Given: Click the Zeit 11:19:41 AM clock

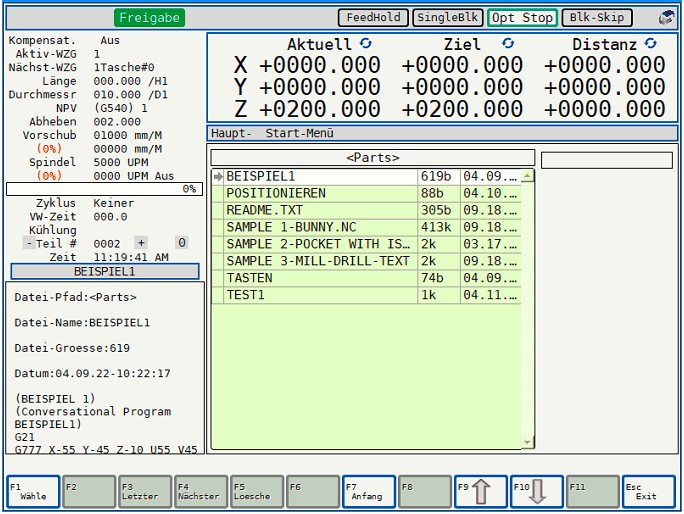Looking at the screenshot, I should coord(131,257).
